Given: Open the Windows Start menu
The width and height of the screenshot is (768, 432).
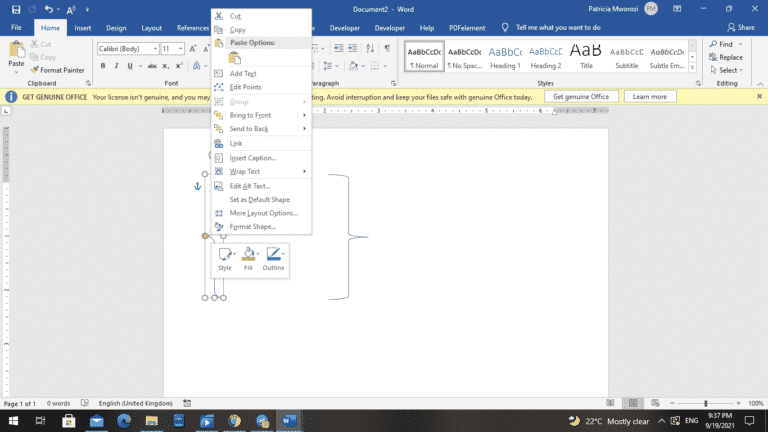Looking at the screenshot, I should (x=13, y=421).
